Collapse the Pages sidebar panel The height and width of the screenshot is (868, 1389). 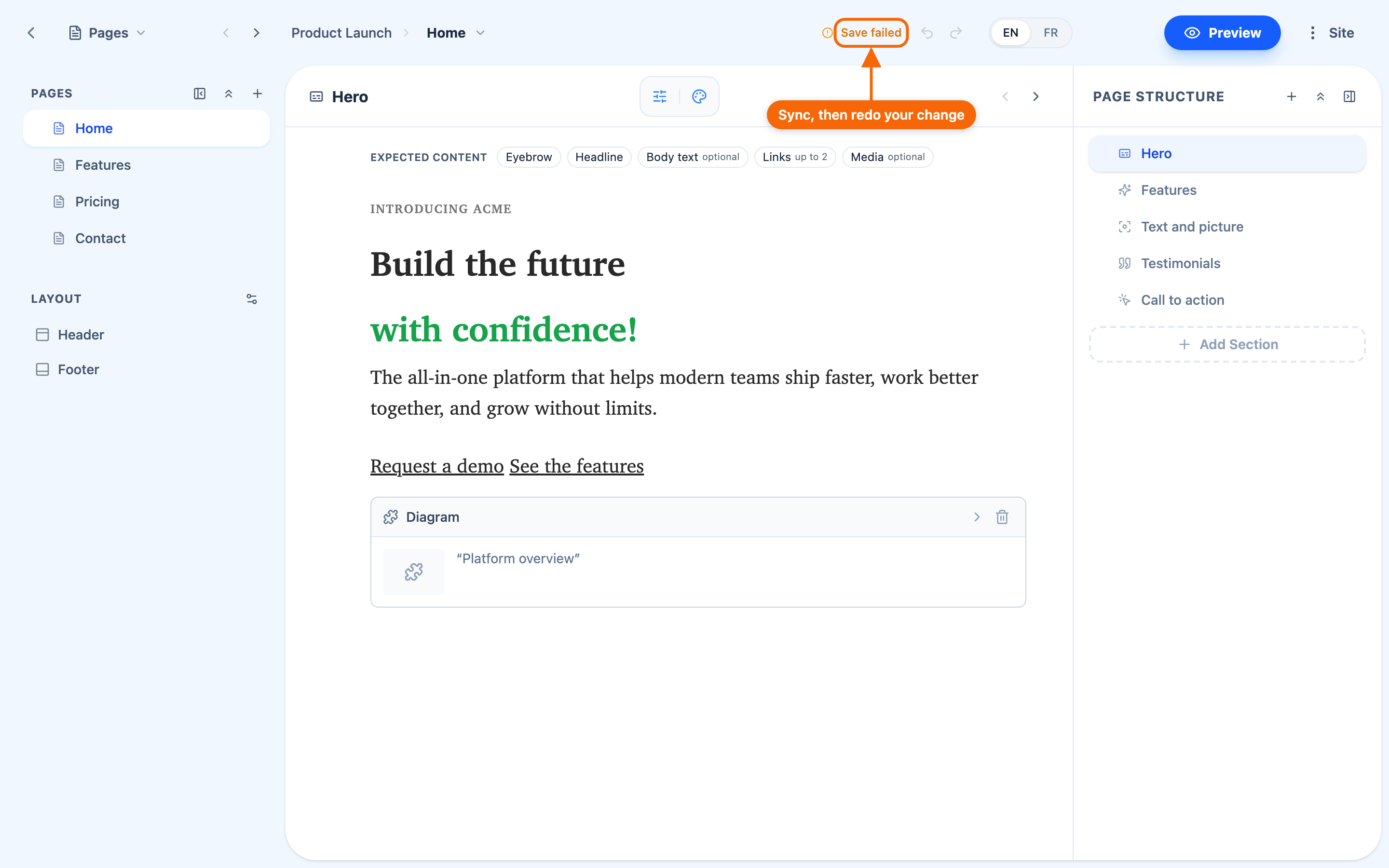coord(200,94)
